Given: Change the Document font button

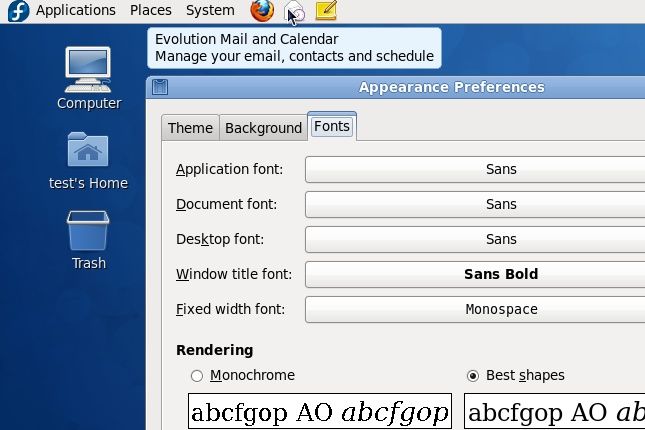Looking at the screenshot, I should coord(475,204).
